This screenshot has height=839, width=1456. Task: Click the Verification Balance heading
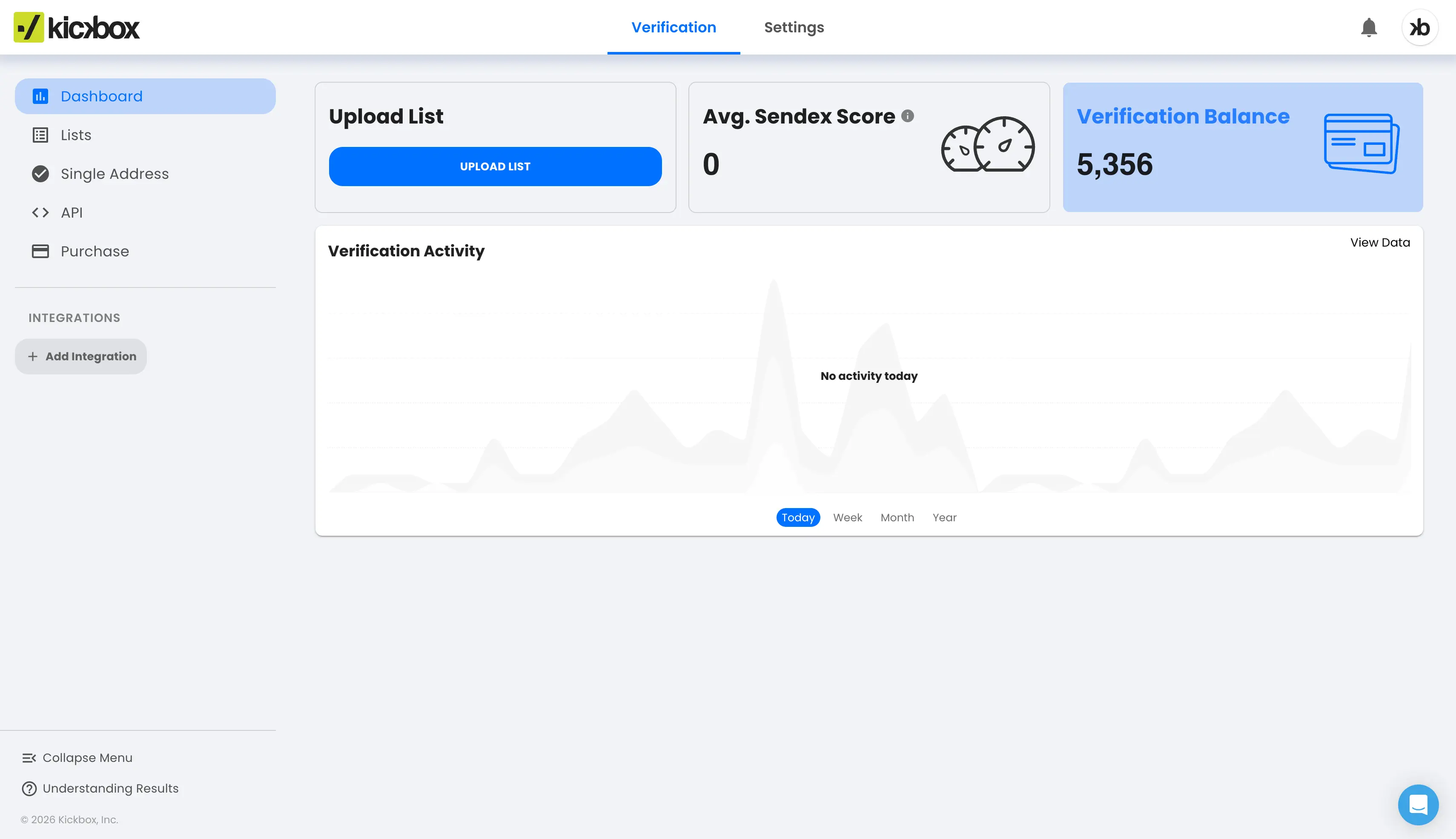[x=1183, y=116]
